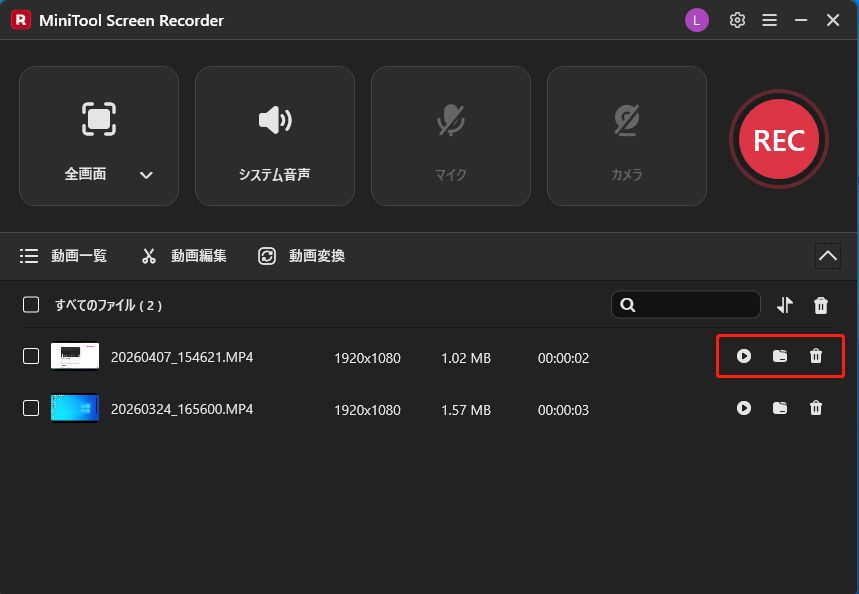859x594 pixels.
Task: Open thumbnail of 20260407_154621.MP4
Action: 75,356
